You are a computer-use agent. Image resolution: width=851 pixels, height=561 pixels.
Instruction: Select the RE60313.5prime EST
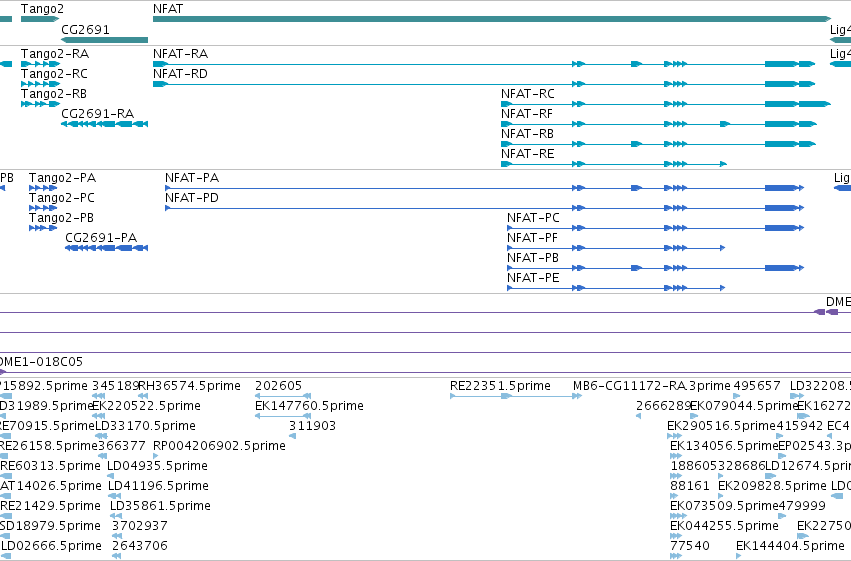(x=5, y=476)
